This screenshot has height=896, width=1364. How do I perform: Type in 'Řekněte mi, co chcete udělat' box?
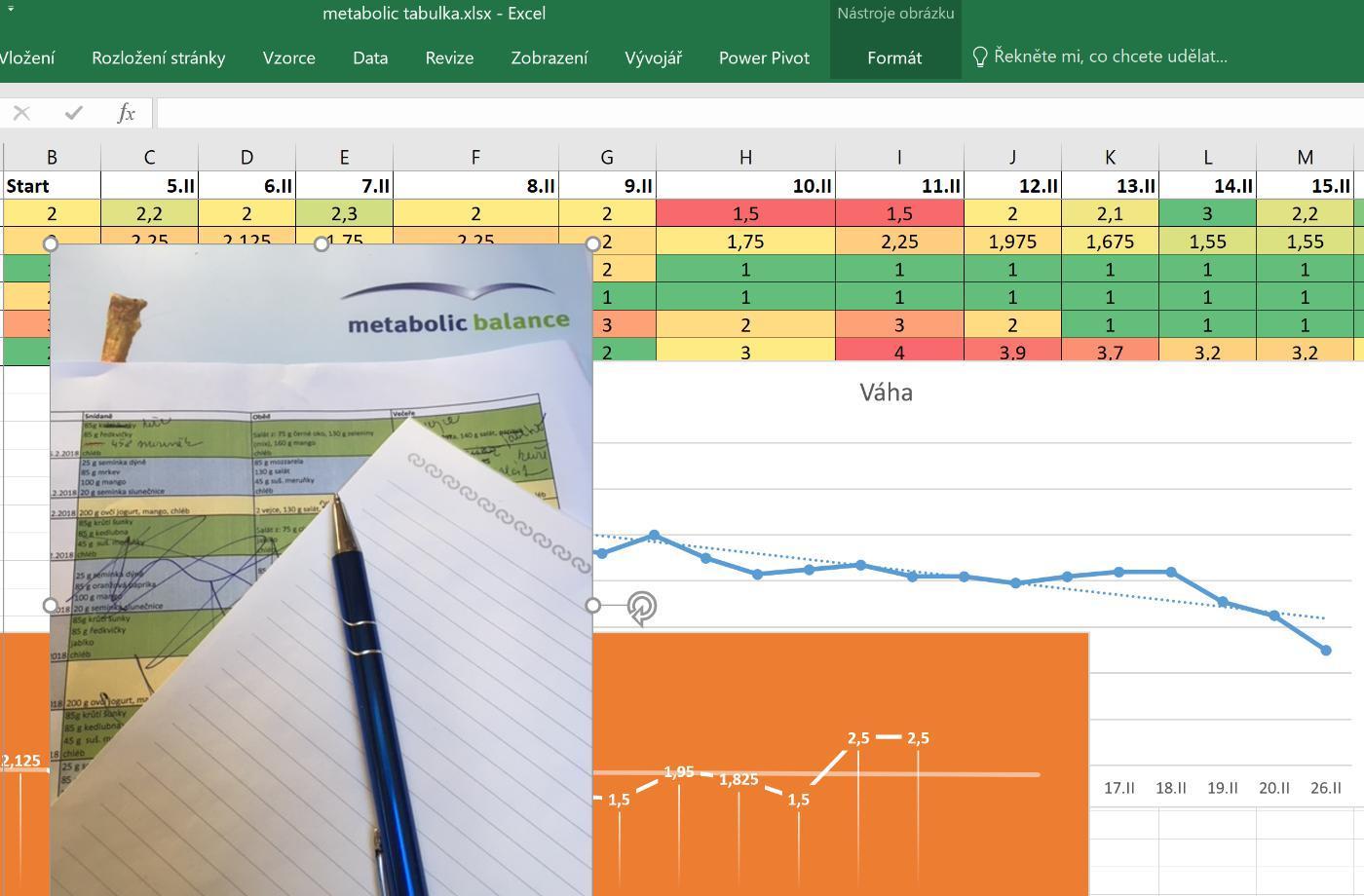[x=1110, y=56]
